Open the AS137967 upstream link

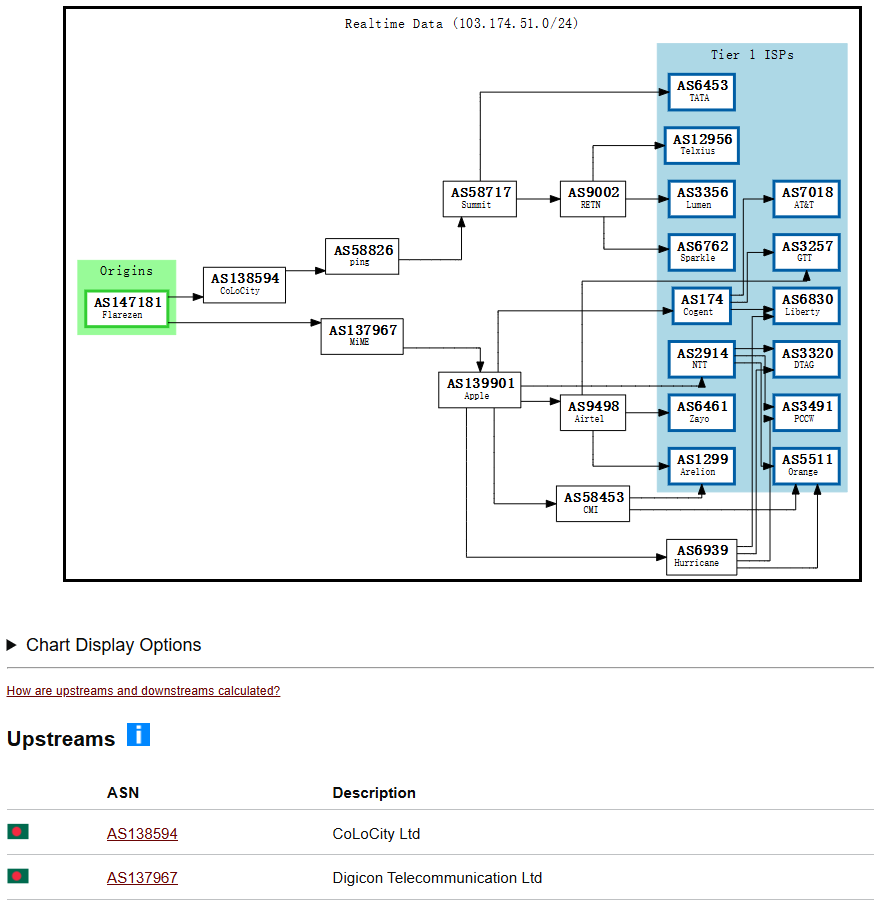point(142,878)
